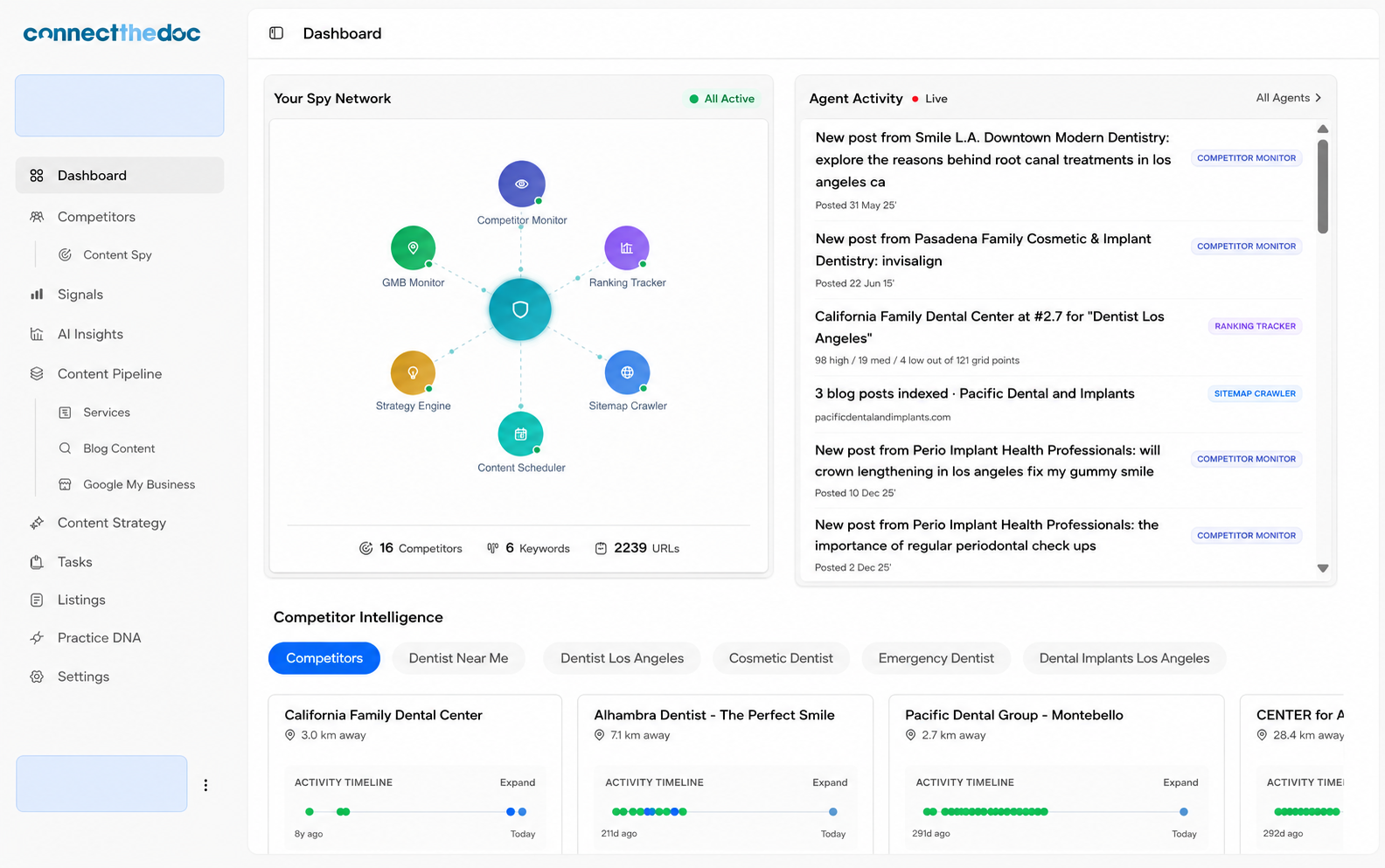1385x868 pixels.
Task: Click the Listings document icon
Action: pyautogui.click(x=37, y=600)
